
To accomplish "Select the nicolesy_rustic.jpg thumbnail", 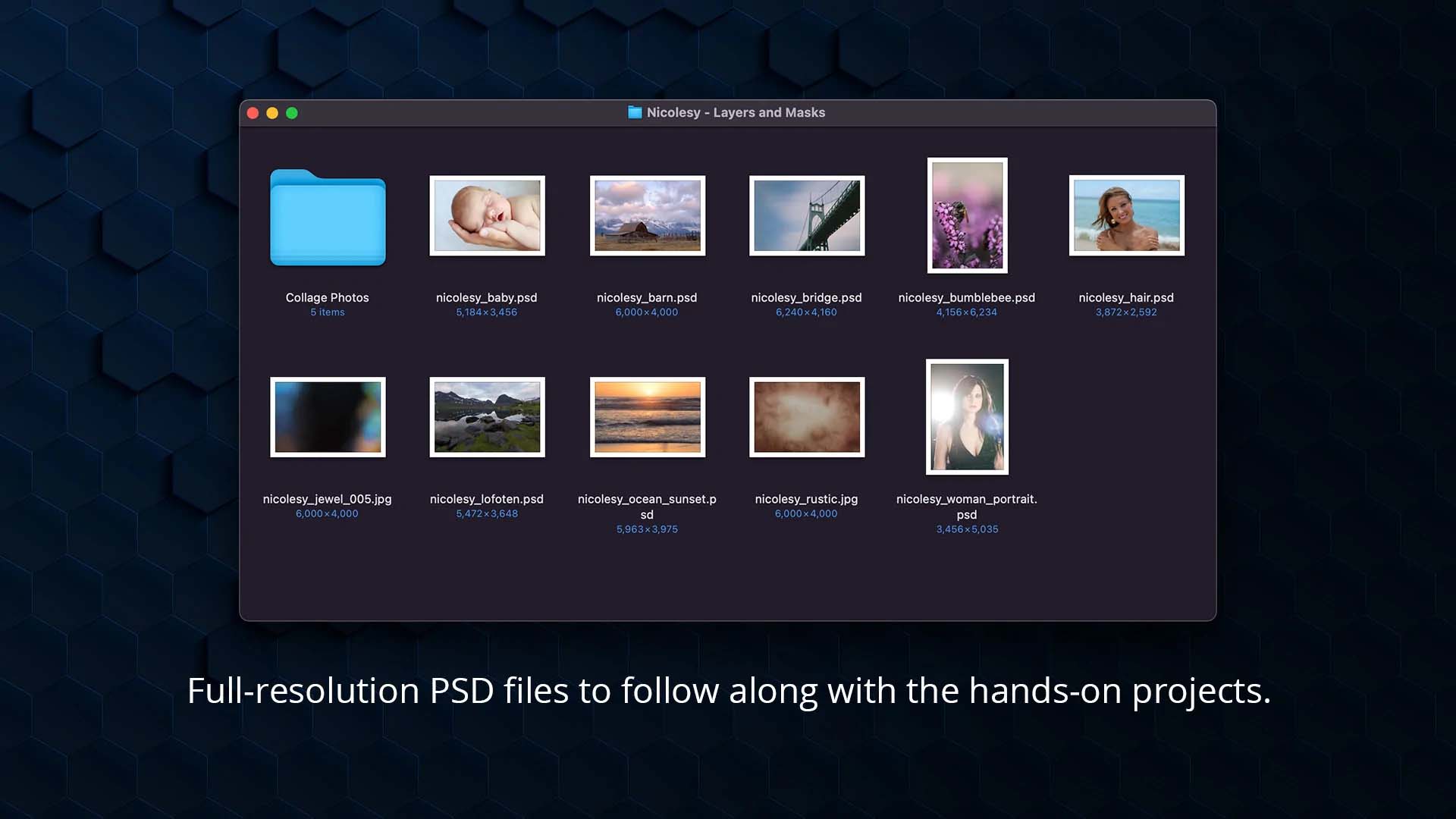I will [807, 417].
